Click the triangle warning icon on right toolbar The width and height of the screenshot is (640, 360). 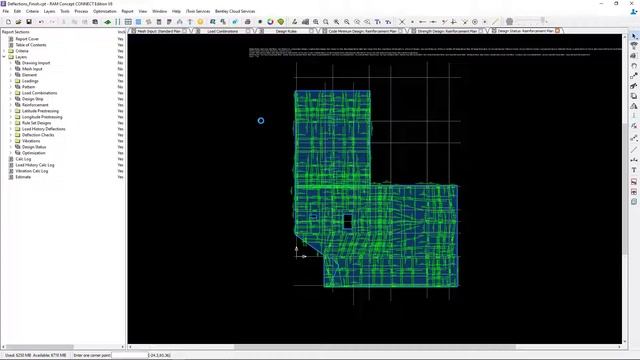(x=634, y=106)
